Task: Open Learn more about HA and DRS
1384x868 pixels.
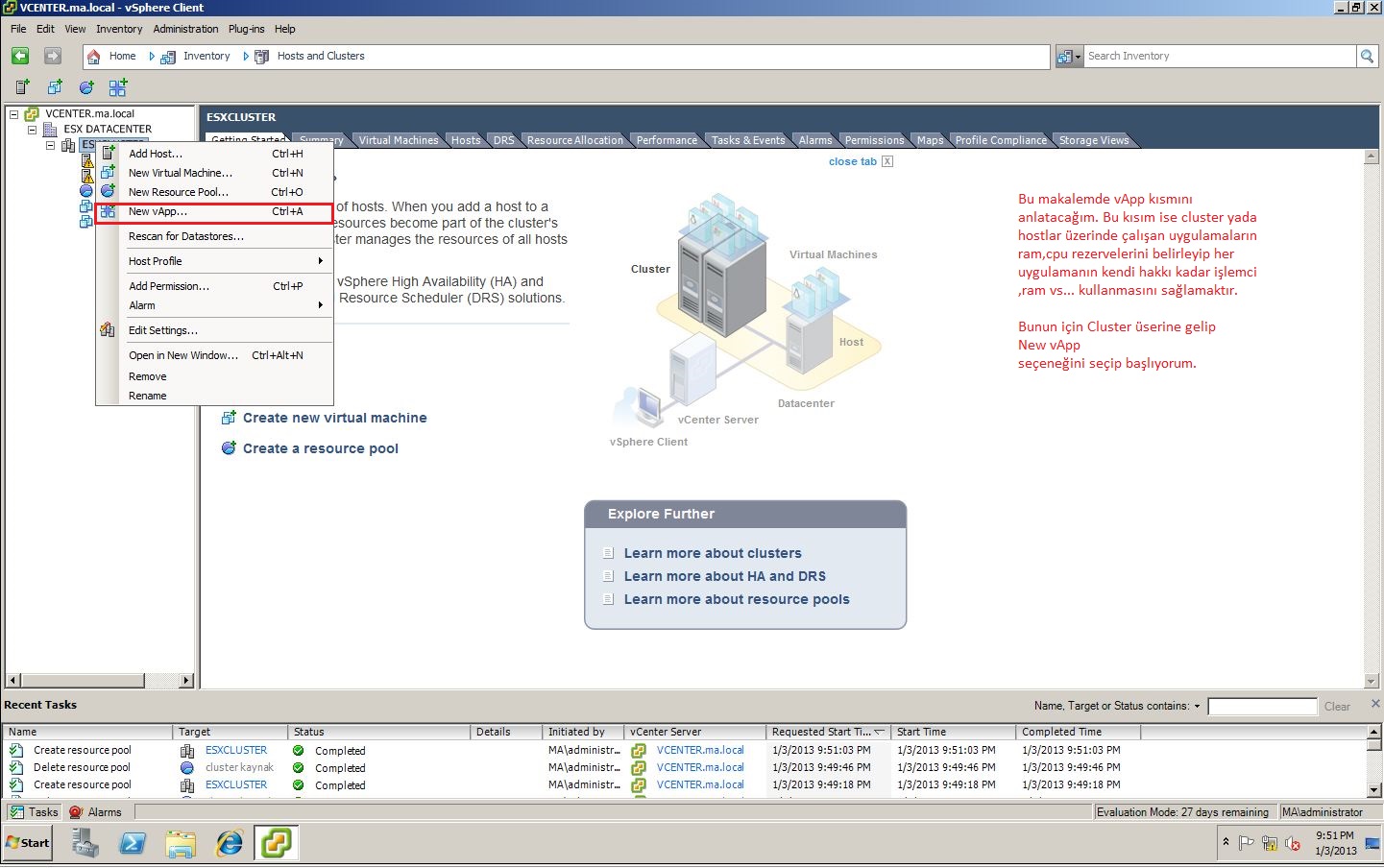Action: [724, 576]
